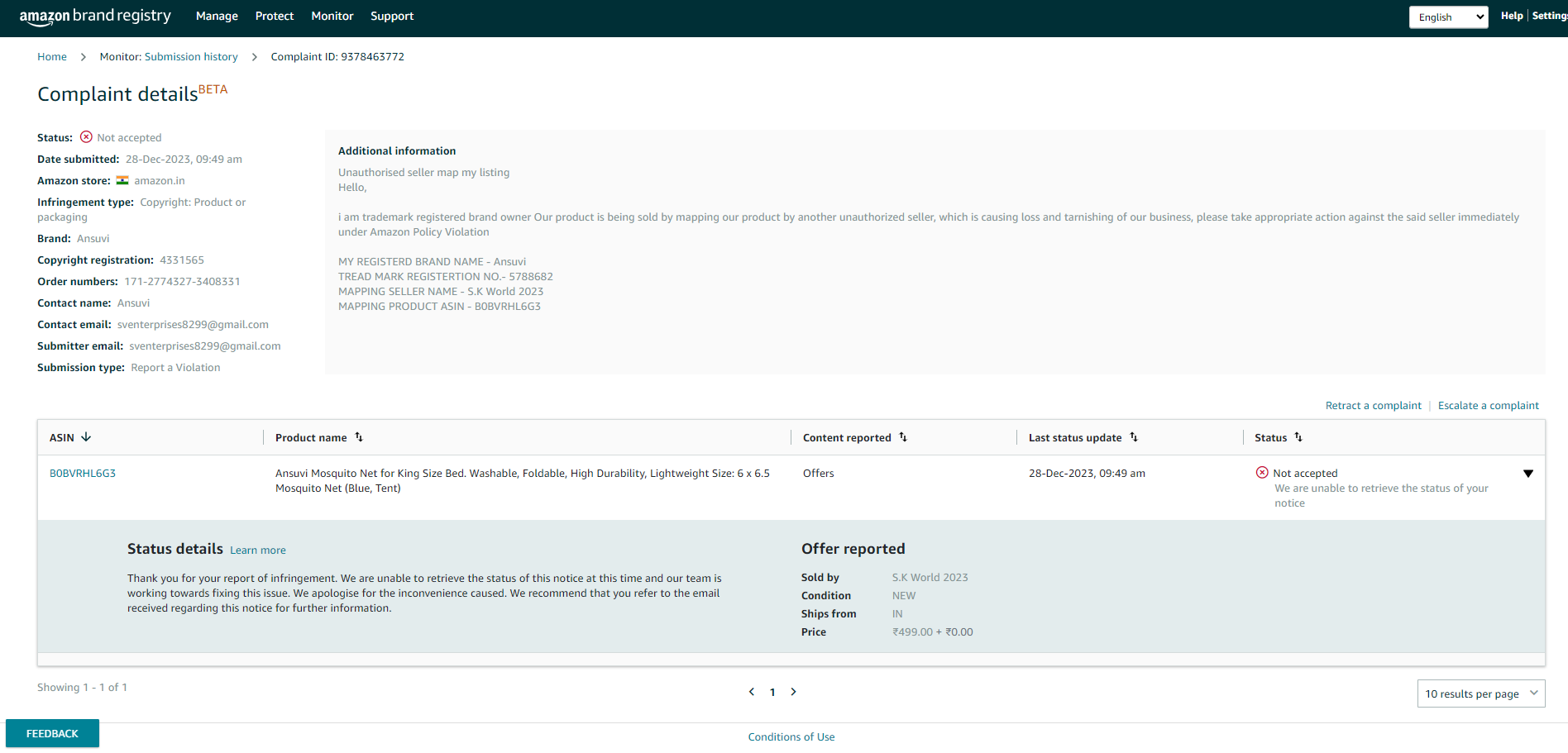Open the Manage menu
Image resolution: width=1568 pixels, height=753 pixels.
coord(217,16)
